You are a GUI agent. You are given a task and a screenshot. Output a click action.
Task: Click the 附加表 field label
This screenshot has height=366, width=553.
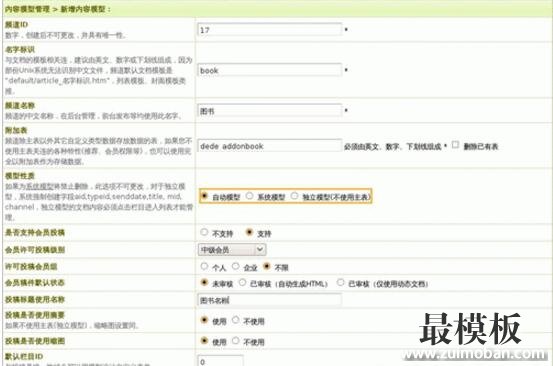pyautogui.click(x=16, y=130)
